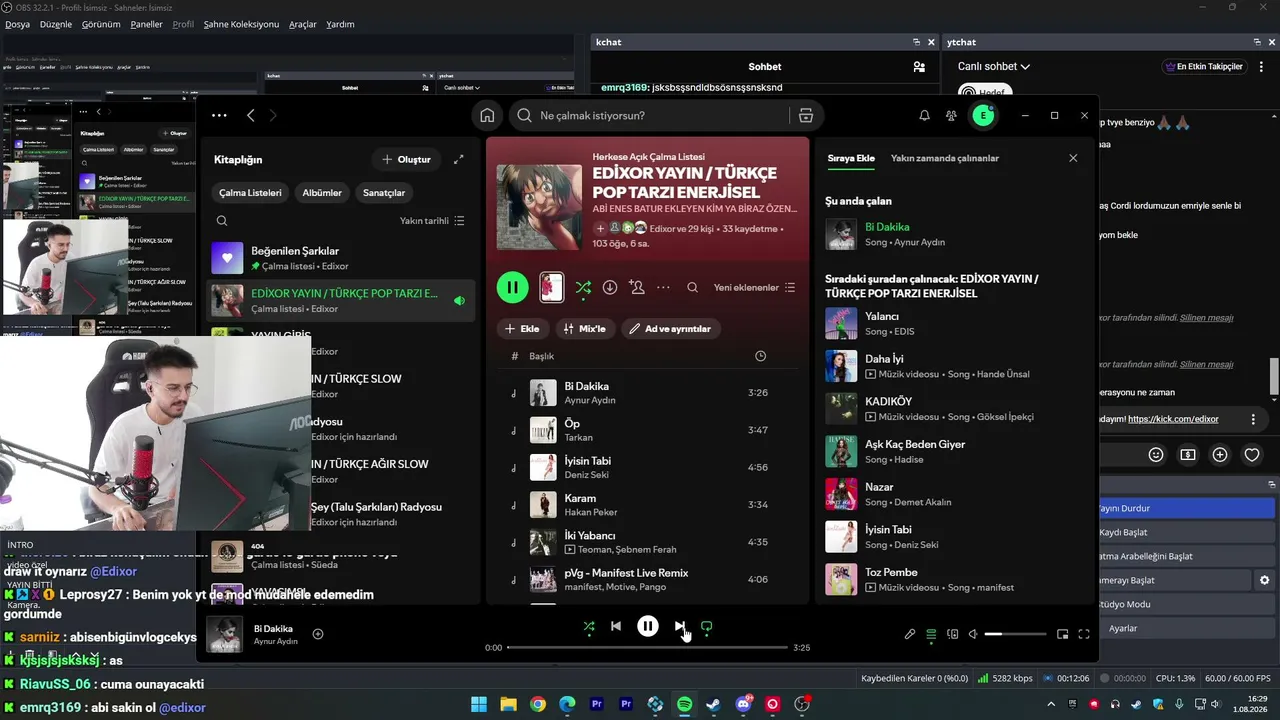Open Ad ve ayrıntılar editor
Image resolution: width=1280 pixels, height=720 pixels.
point(671,329)
